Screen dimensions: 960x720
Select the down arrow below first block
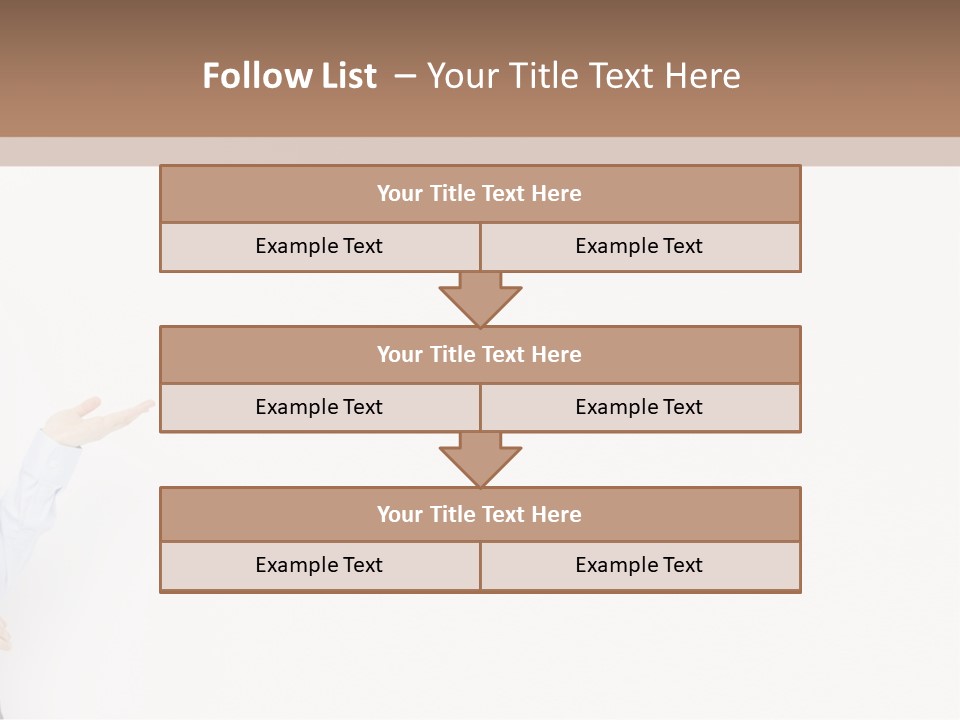(x=480, y=300)
